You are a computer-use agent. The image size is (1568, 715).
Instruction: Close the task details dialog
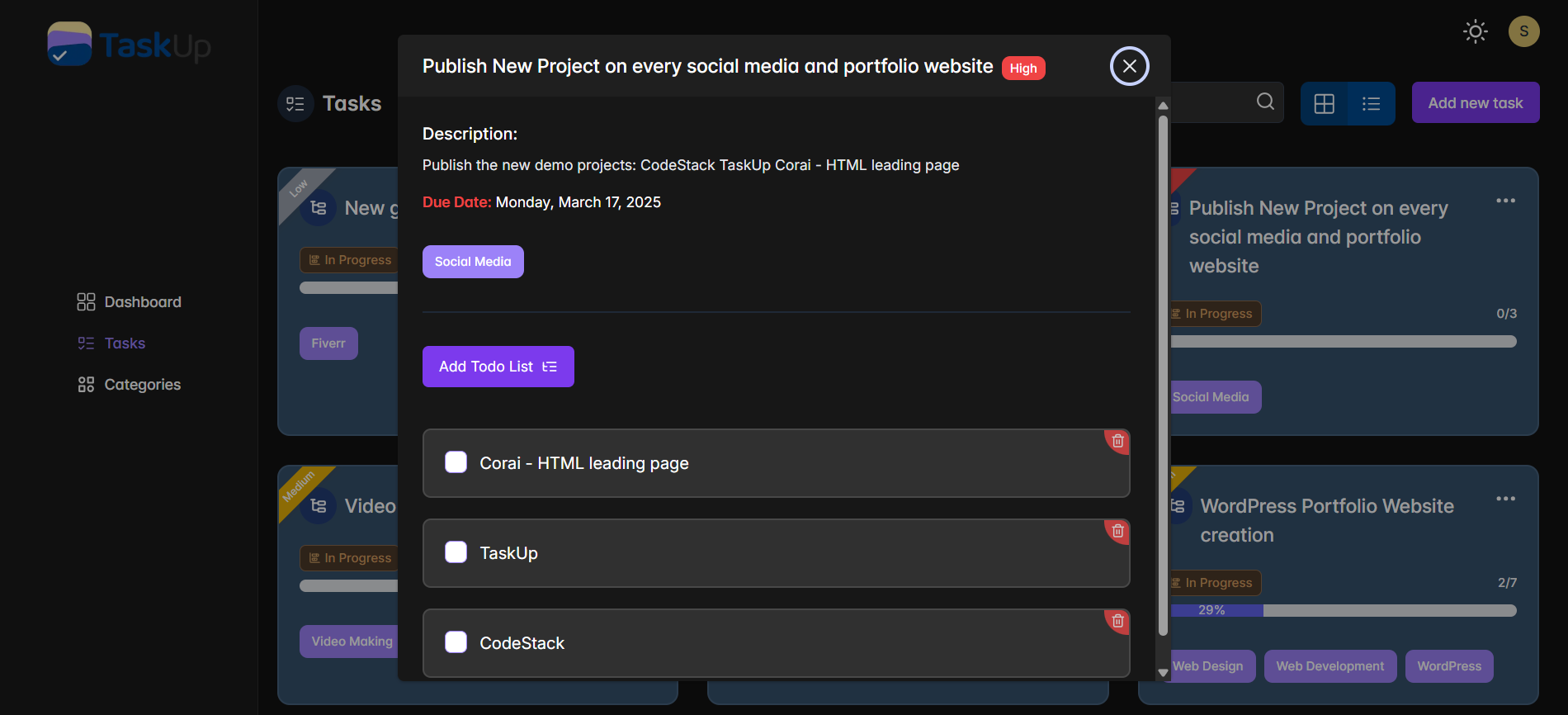pos(1129,66)
